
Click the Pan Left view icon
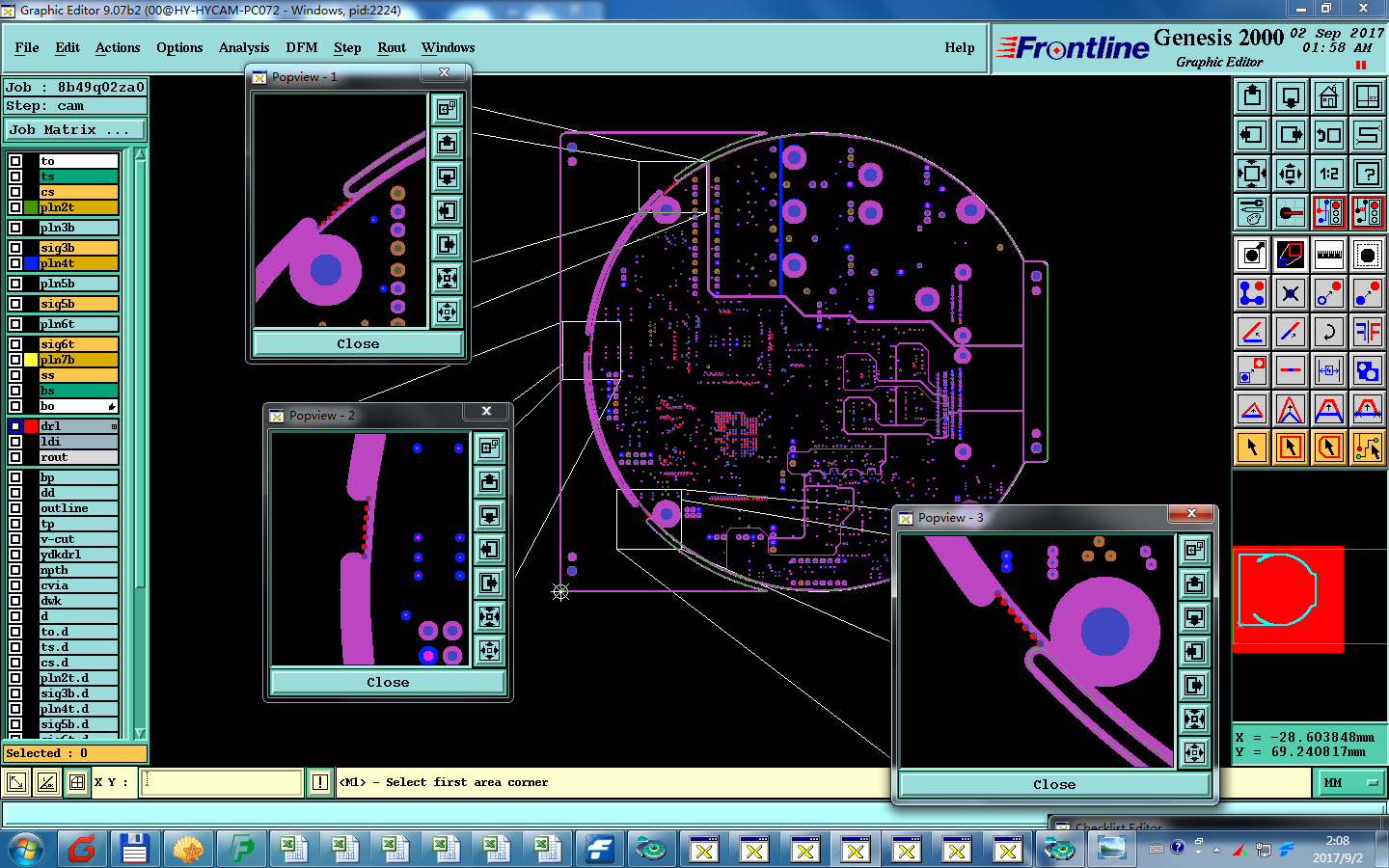1252,135
